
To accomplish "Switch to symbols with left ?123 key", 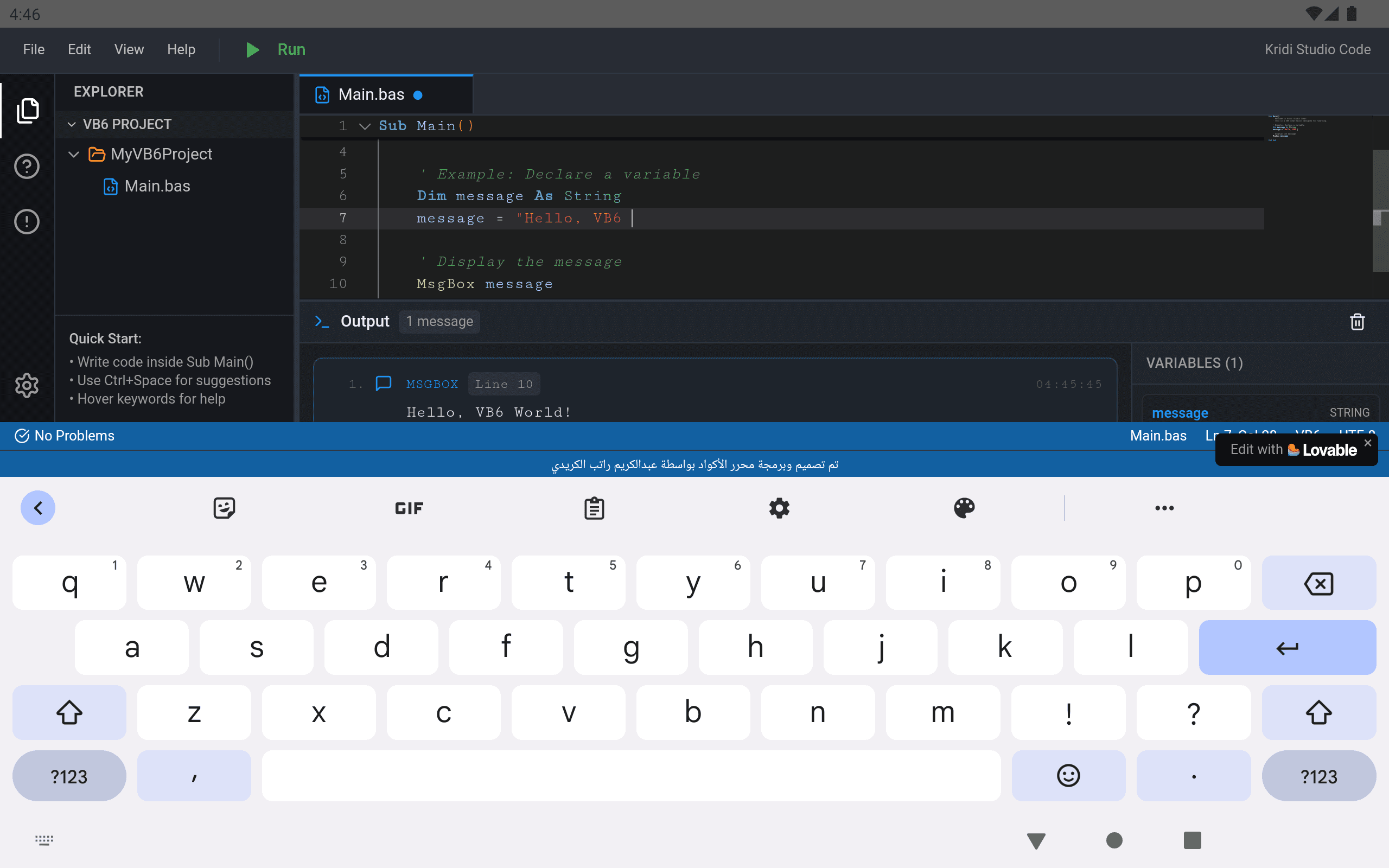I will click(69, 776).
